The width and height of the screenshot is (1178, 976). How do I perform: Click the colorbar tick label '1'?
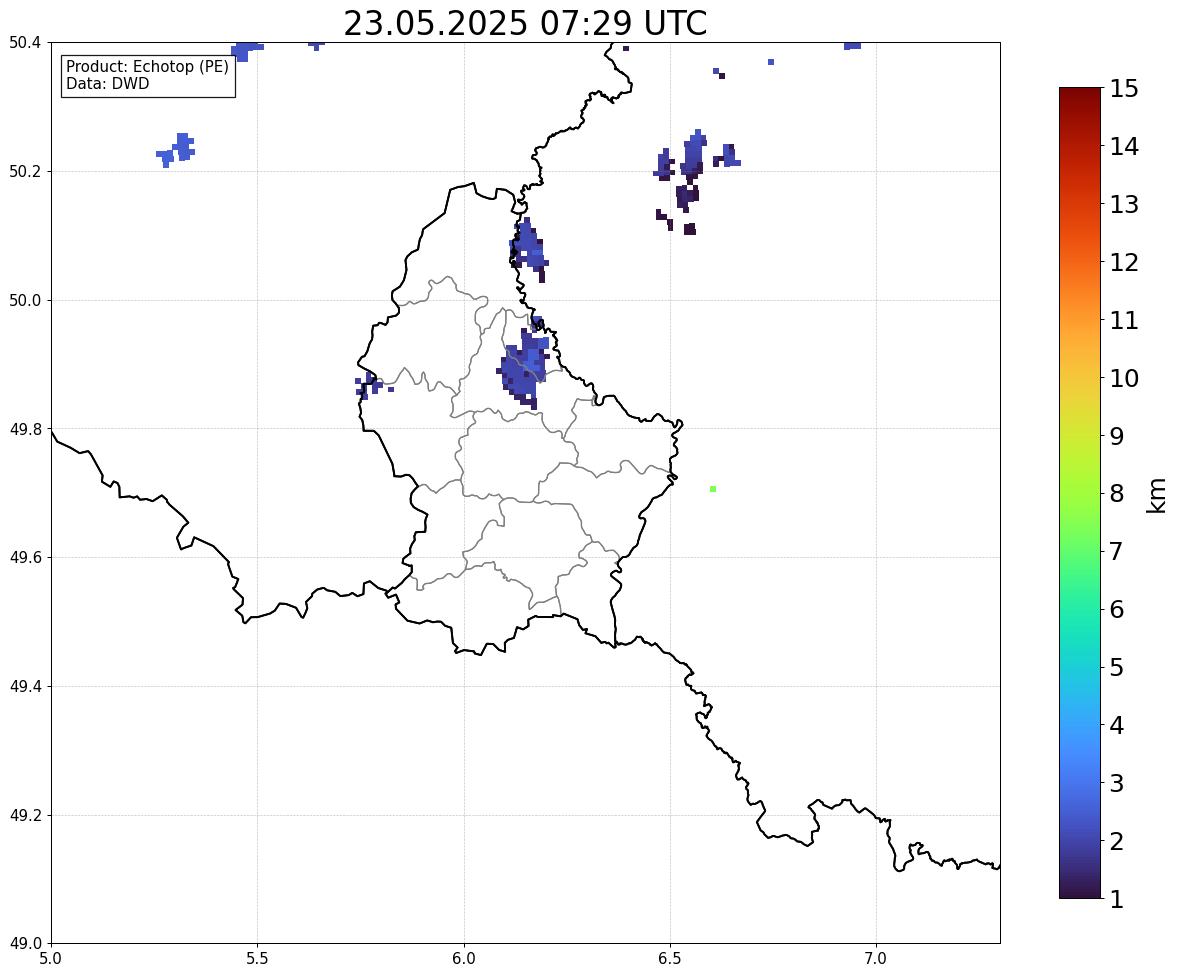pyautogui.click(x=1117, y=899)
